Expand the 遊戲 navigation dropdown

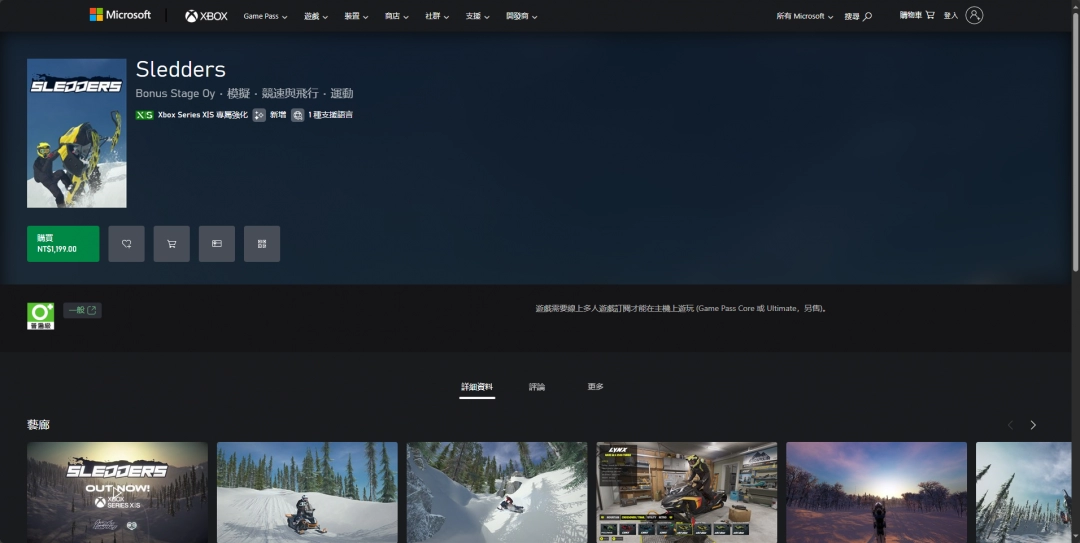click(316, 16)
